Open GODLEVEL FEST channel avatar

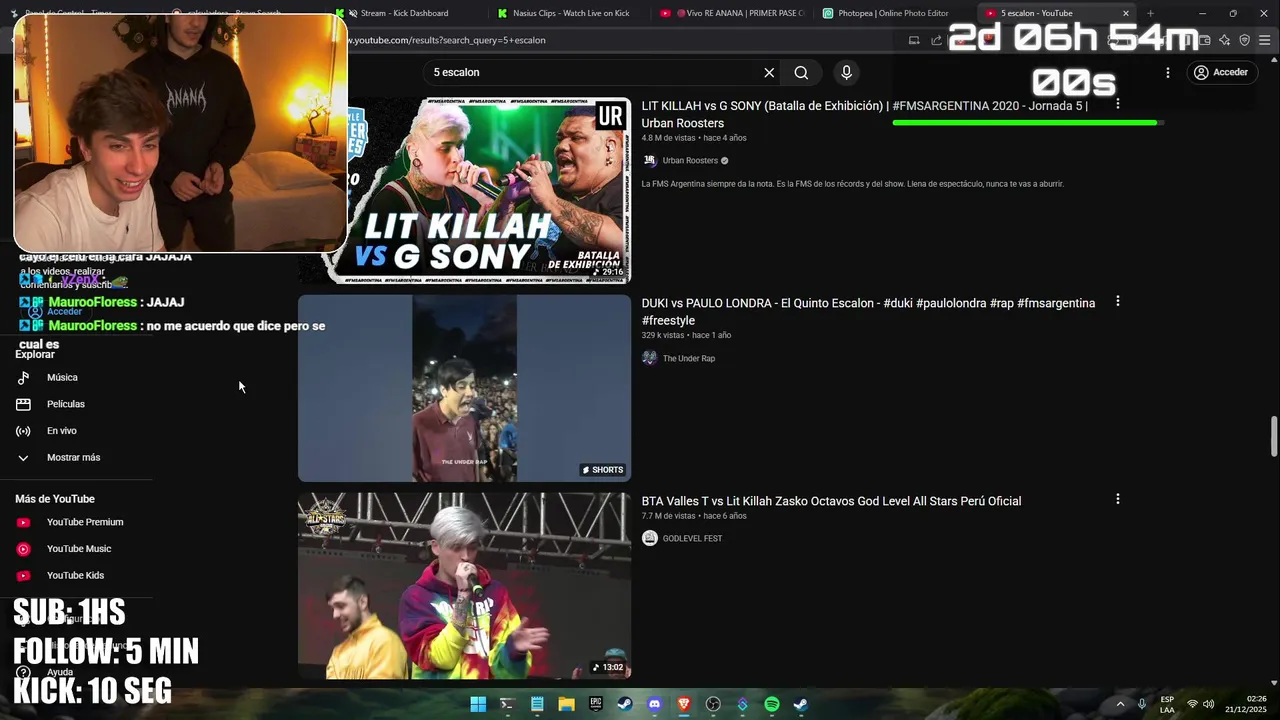[650, 538]
